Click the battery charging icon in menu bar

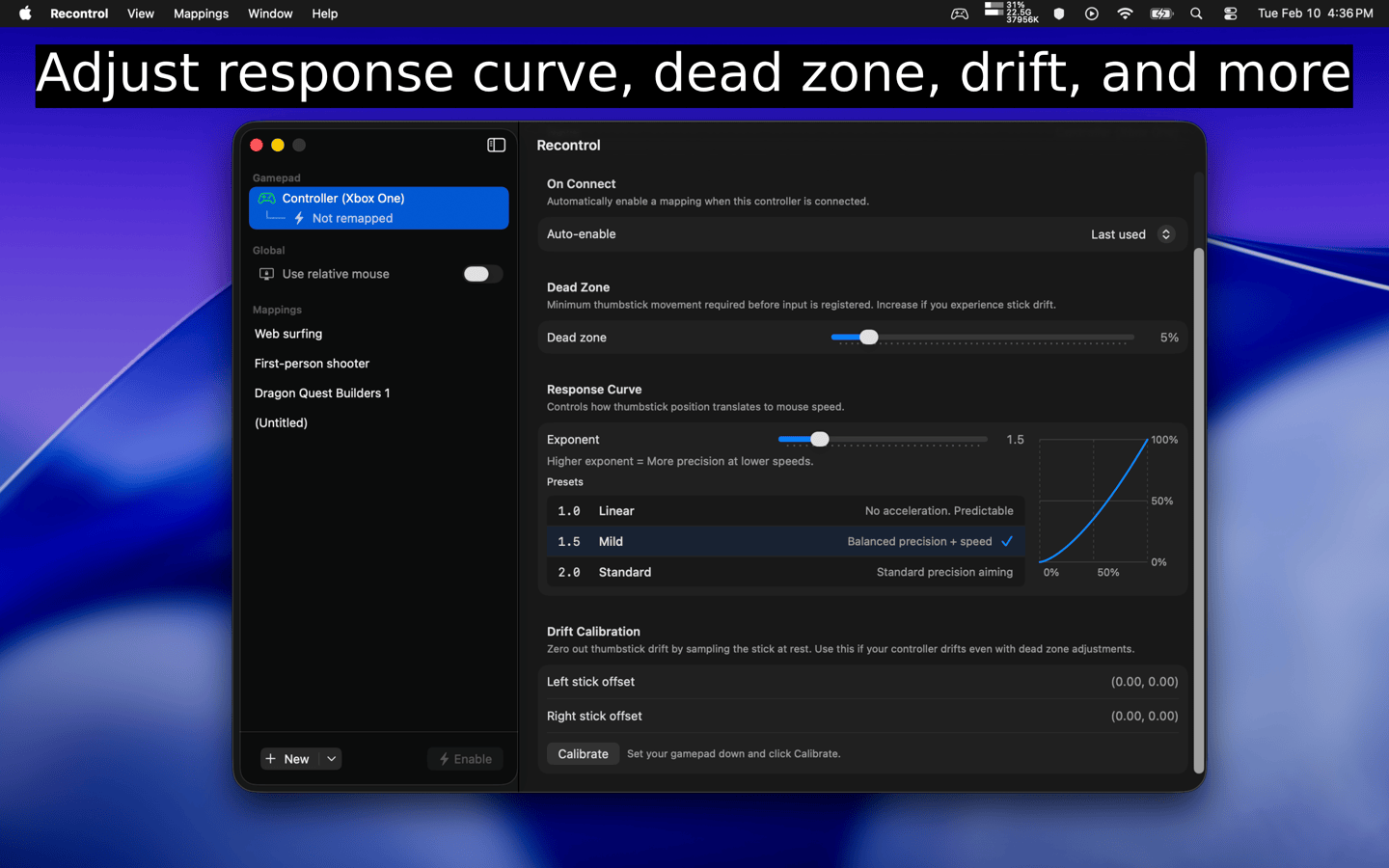(1161, 14)
